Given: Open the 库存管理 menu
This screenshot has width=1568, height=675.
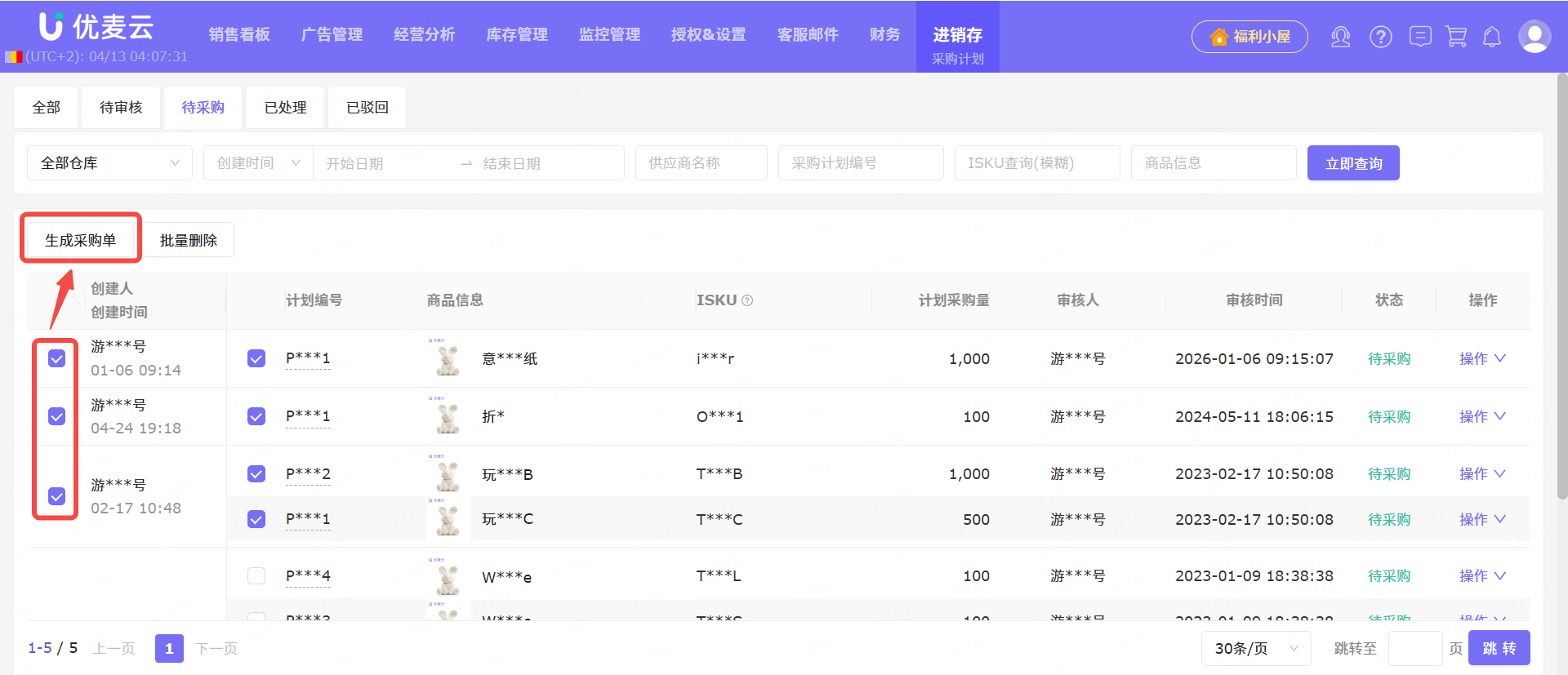Looking at the screenshot, I should click(x=517, y=34).
